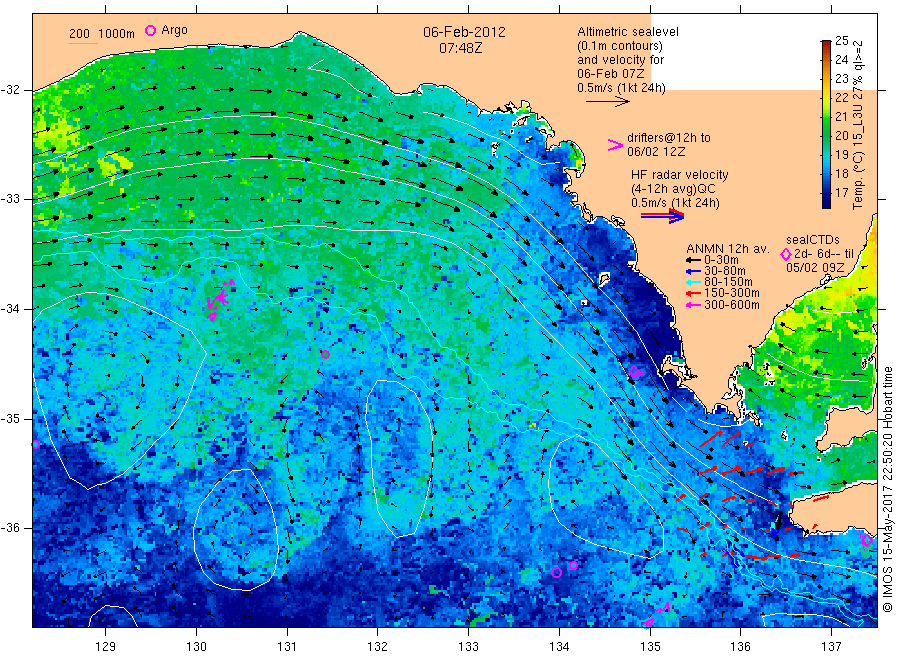The width and height of the screenshot is (900, 660).
Task: Click the 'sealCTDs' label
Action: (813, 240)
